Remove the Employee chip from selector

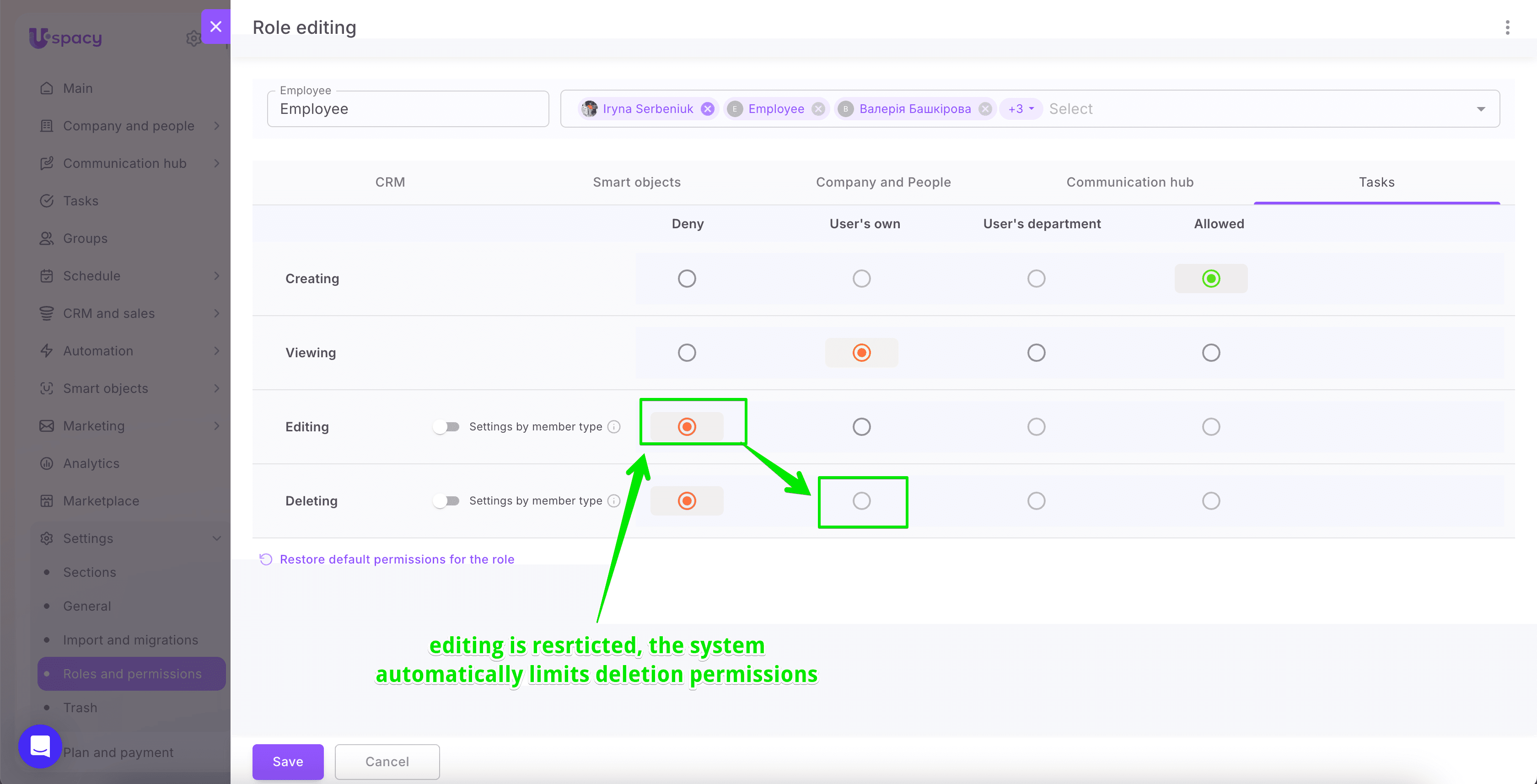pyautogui.click(x=819, y=108)
